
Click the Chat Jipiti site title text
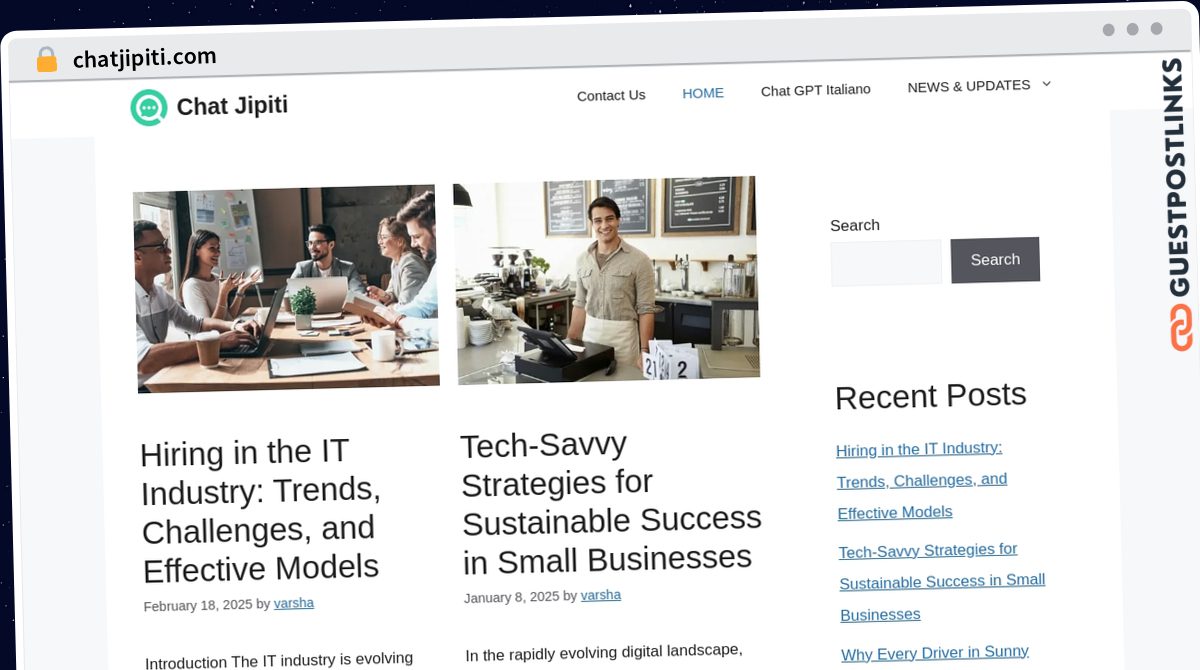click(x=232, y=105)
